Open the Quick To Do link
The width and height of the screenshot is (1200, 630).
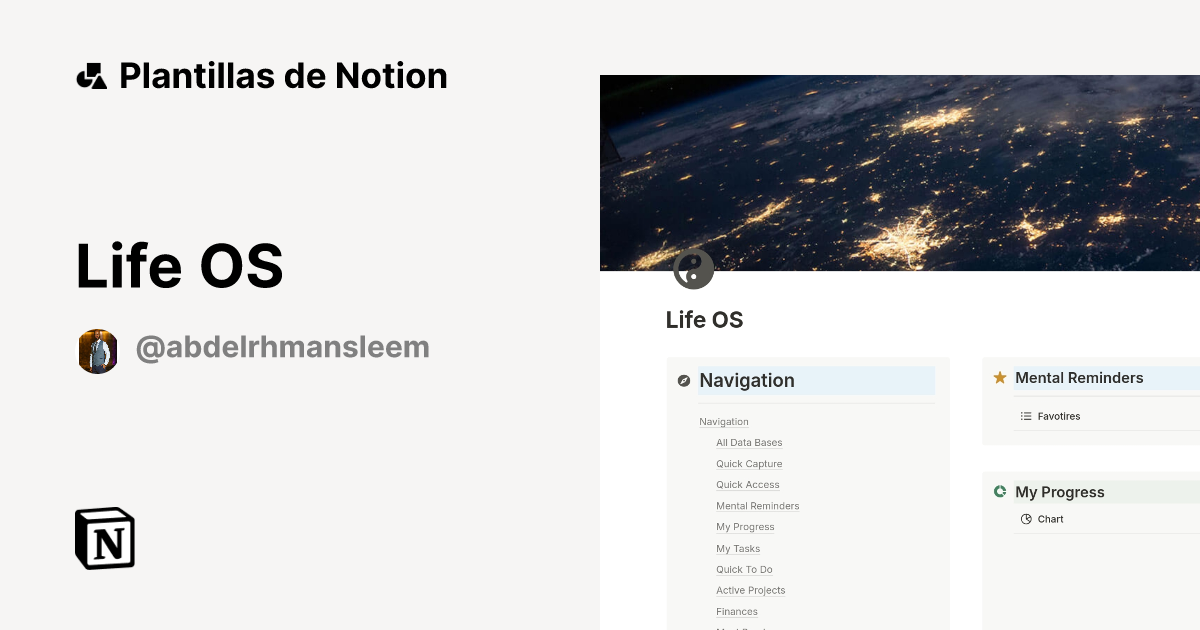coord(744,569)
